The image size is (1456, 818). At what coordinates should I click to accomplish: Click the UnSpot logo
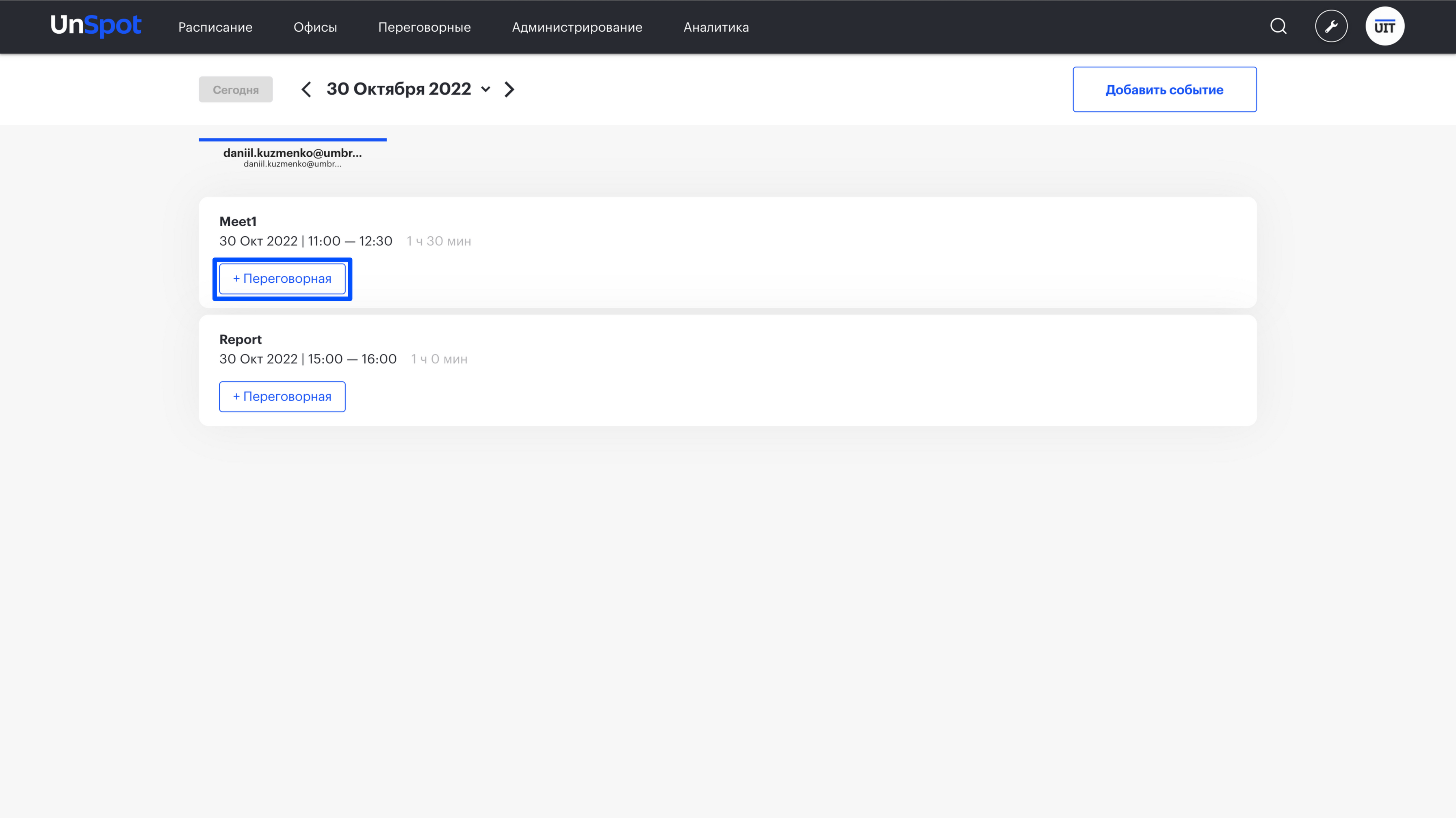[96, 26]
